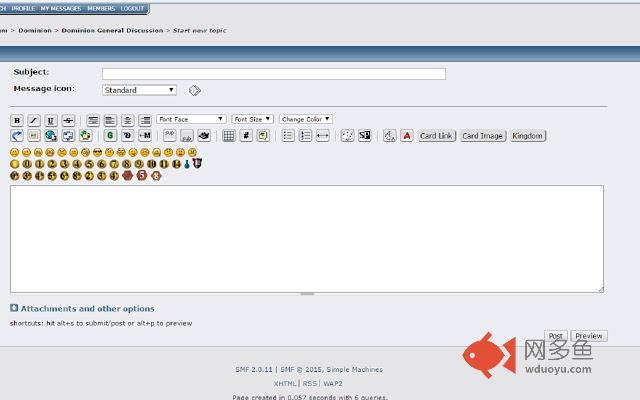Open My Messages menu
Image resolution: width=640 pixels, height=400 pixels.
[61, 9]
